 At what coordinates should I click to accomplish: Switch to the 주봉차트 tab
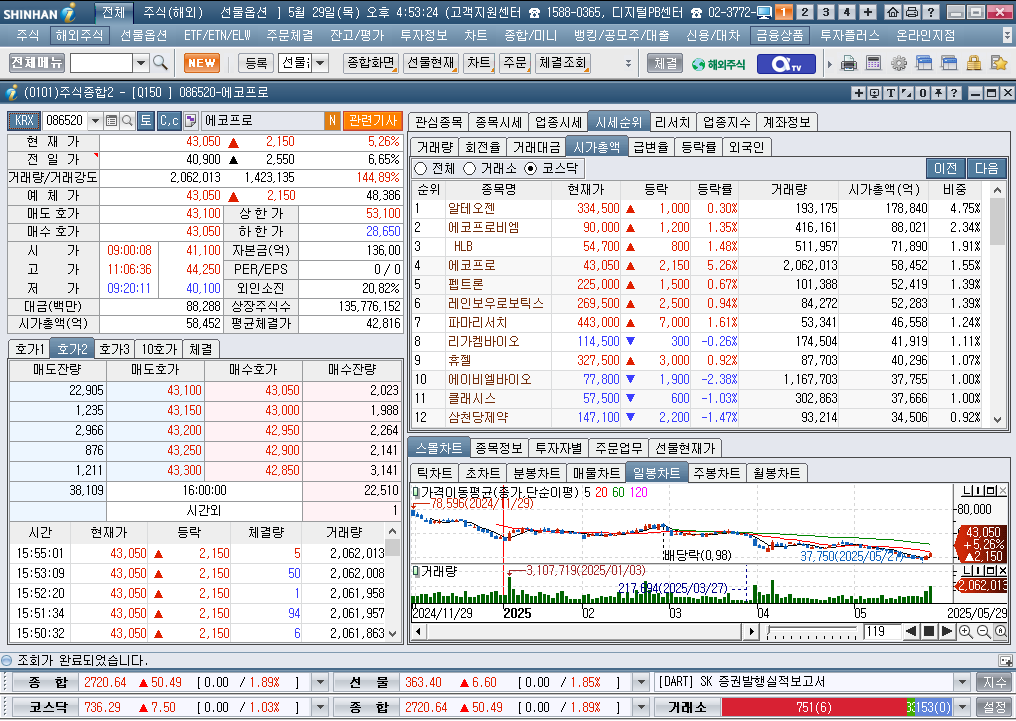pos(716,473)
